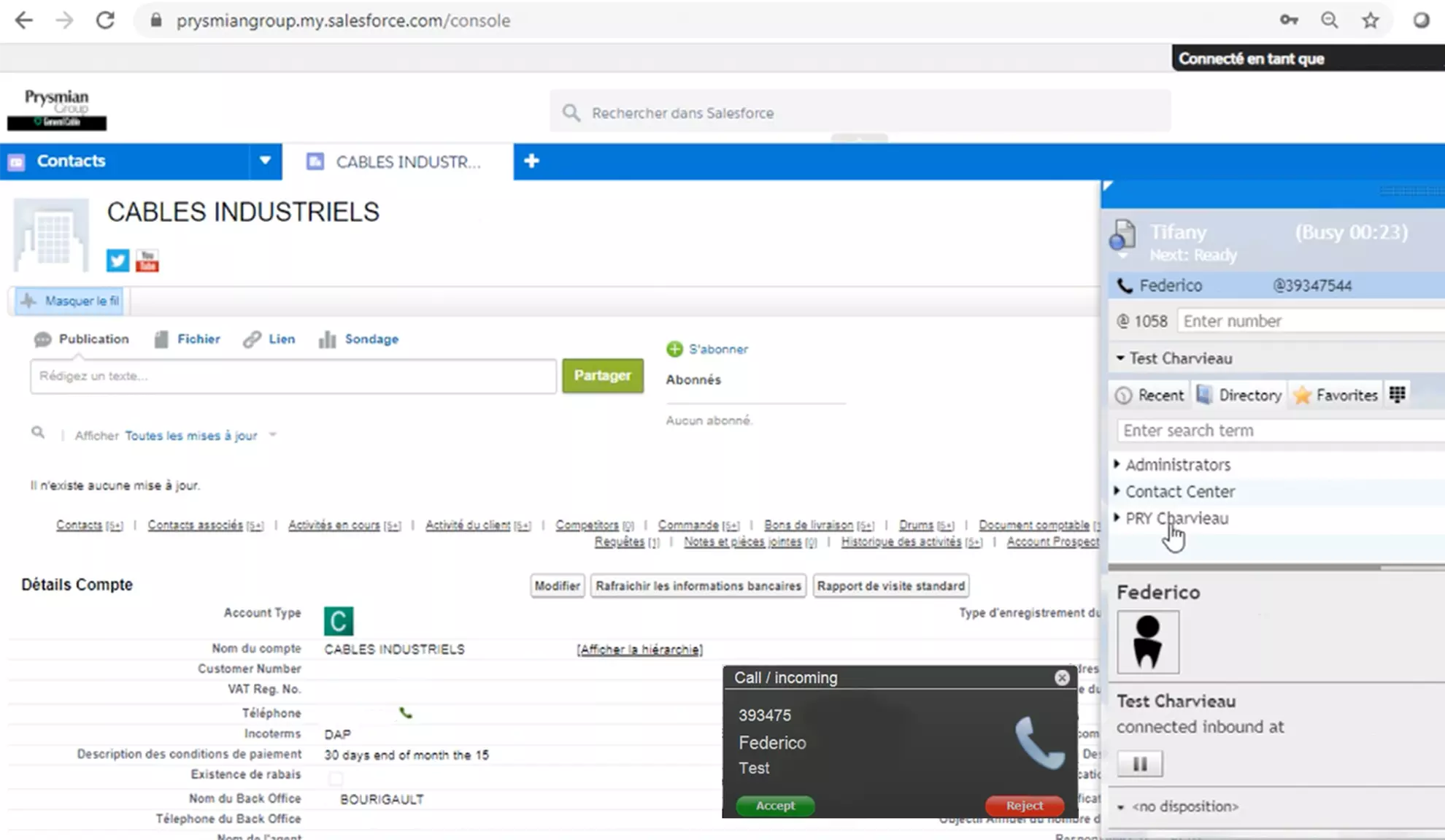Select the Publication feed tab
Screen dimensions: 1445x840
(x=82, y=339)
